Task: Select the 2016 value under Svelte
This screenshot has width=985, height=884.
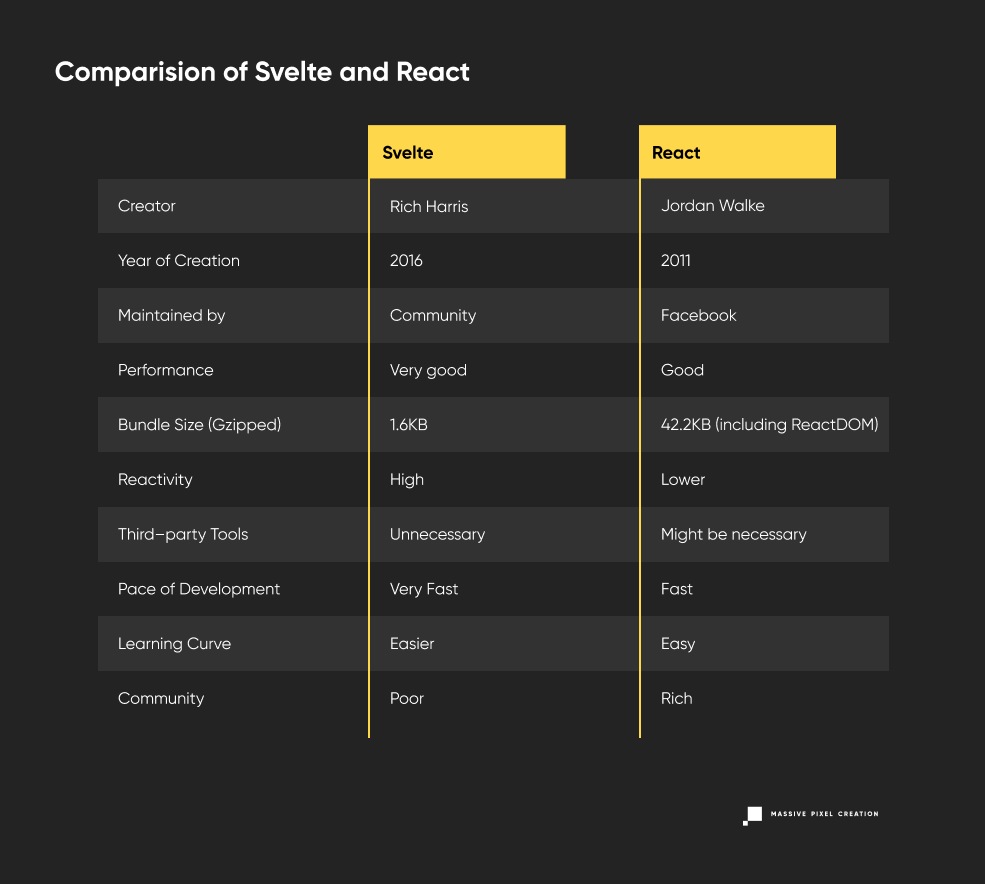Action: coord(404,260)
